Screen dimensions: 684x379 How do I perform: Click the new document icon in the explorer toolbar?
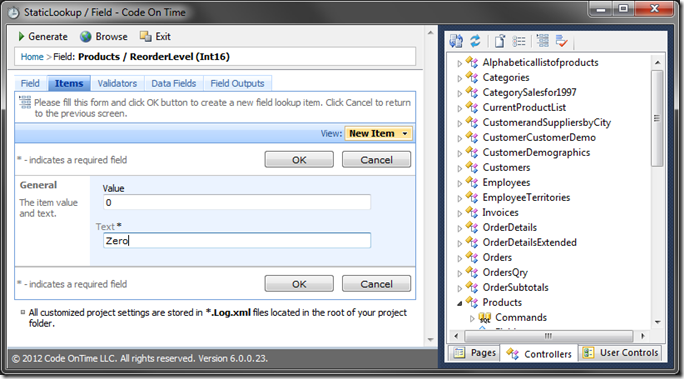(500, 41)
